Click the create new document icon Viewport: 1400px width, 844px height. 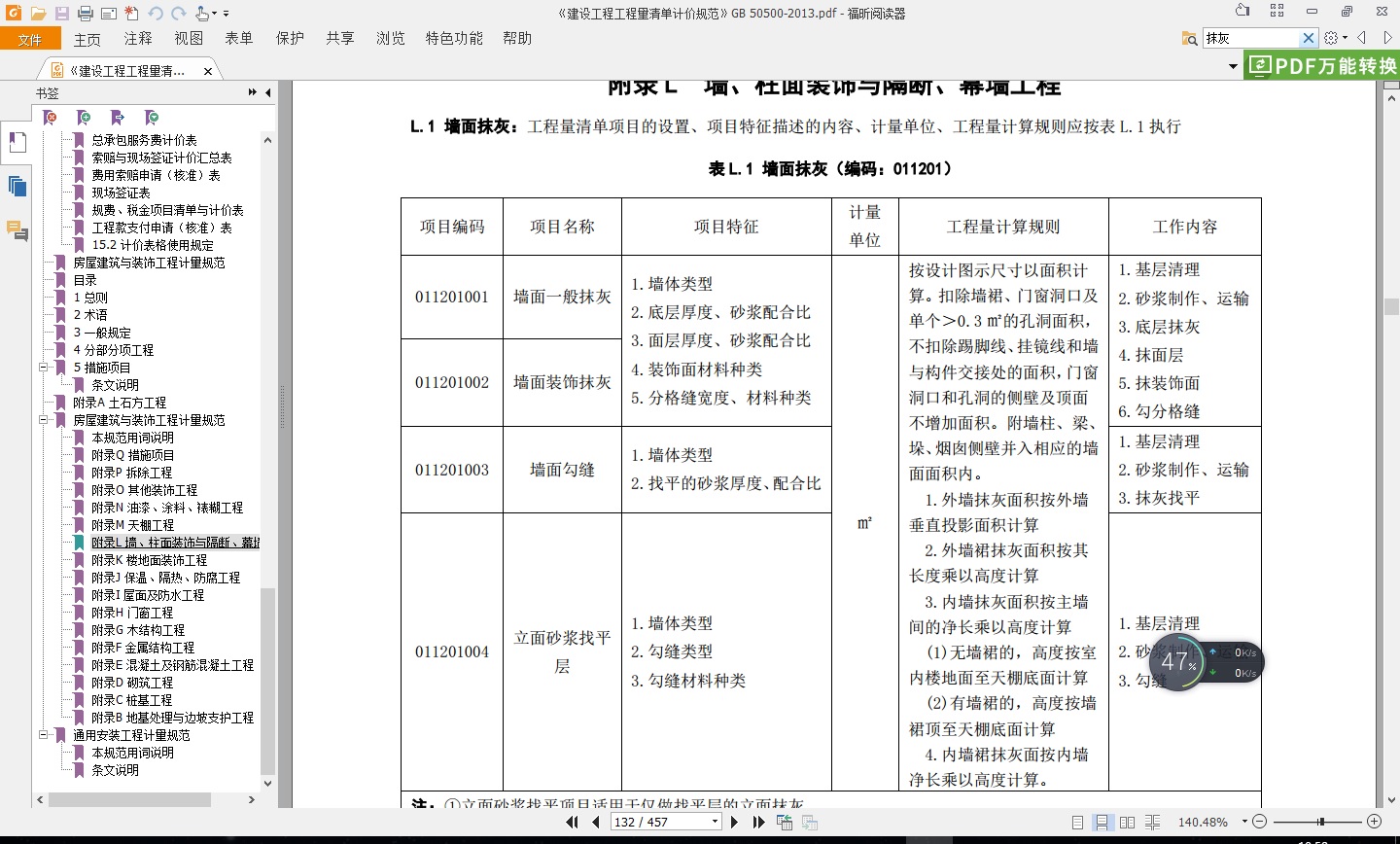click(x=132, y=14)
